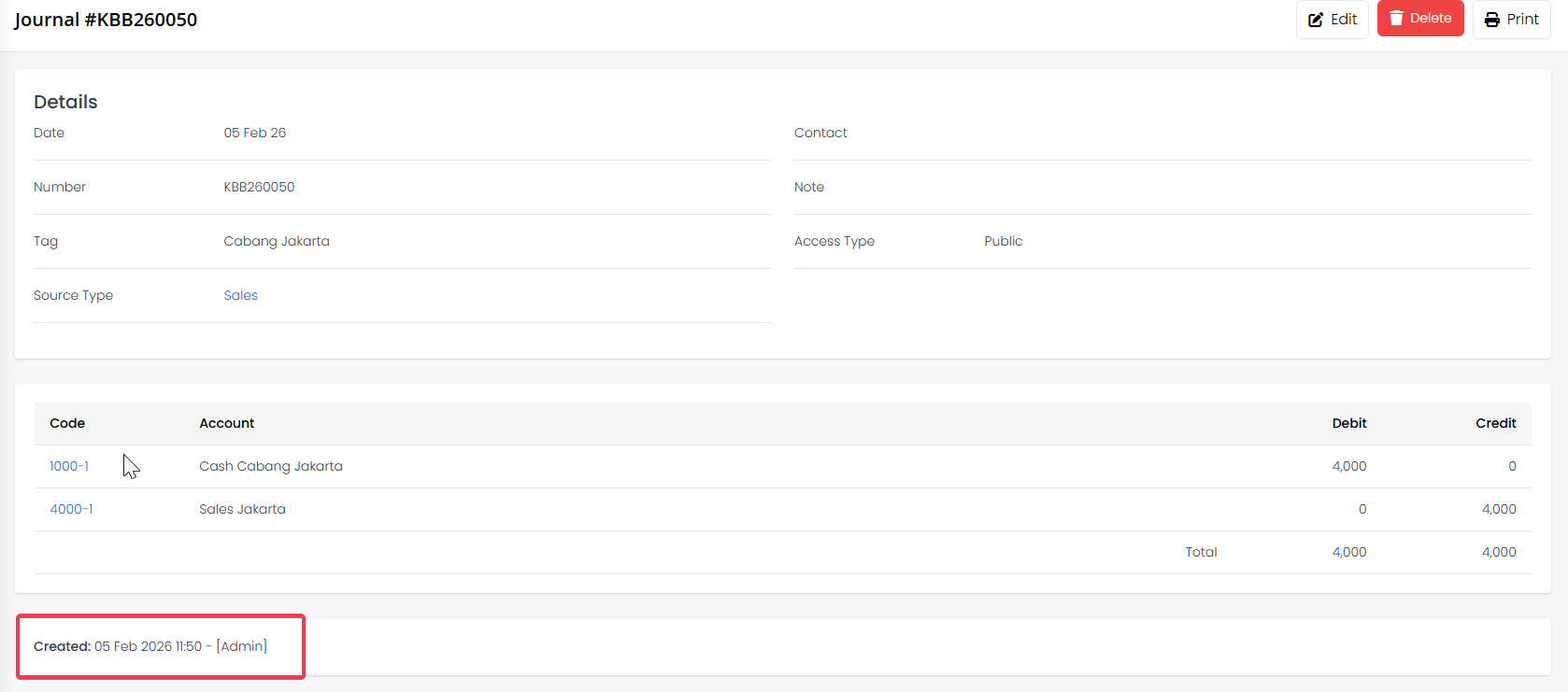Image resolution: width=1568 pixels, height=692 pixels.
Task: Click the Details section heading
Action: coord(65,102)
